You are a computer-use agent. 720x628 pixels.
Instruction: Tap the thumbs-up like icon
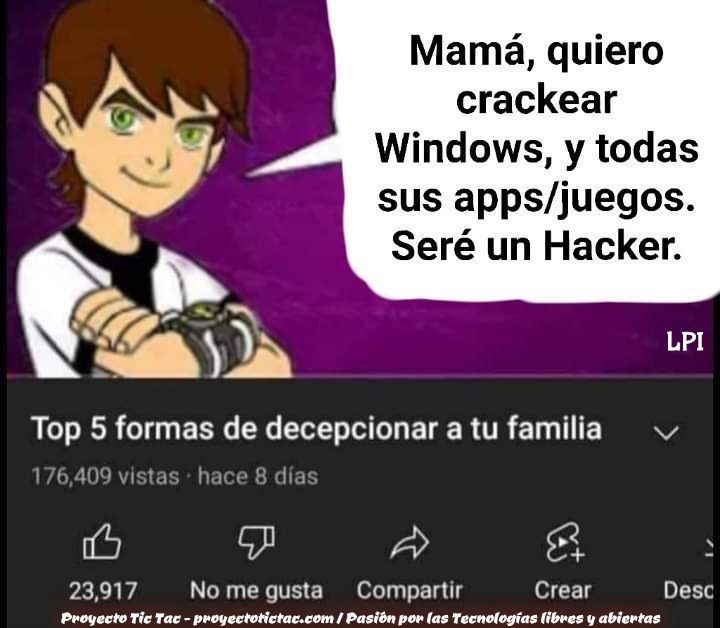(102, 542)
